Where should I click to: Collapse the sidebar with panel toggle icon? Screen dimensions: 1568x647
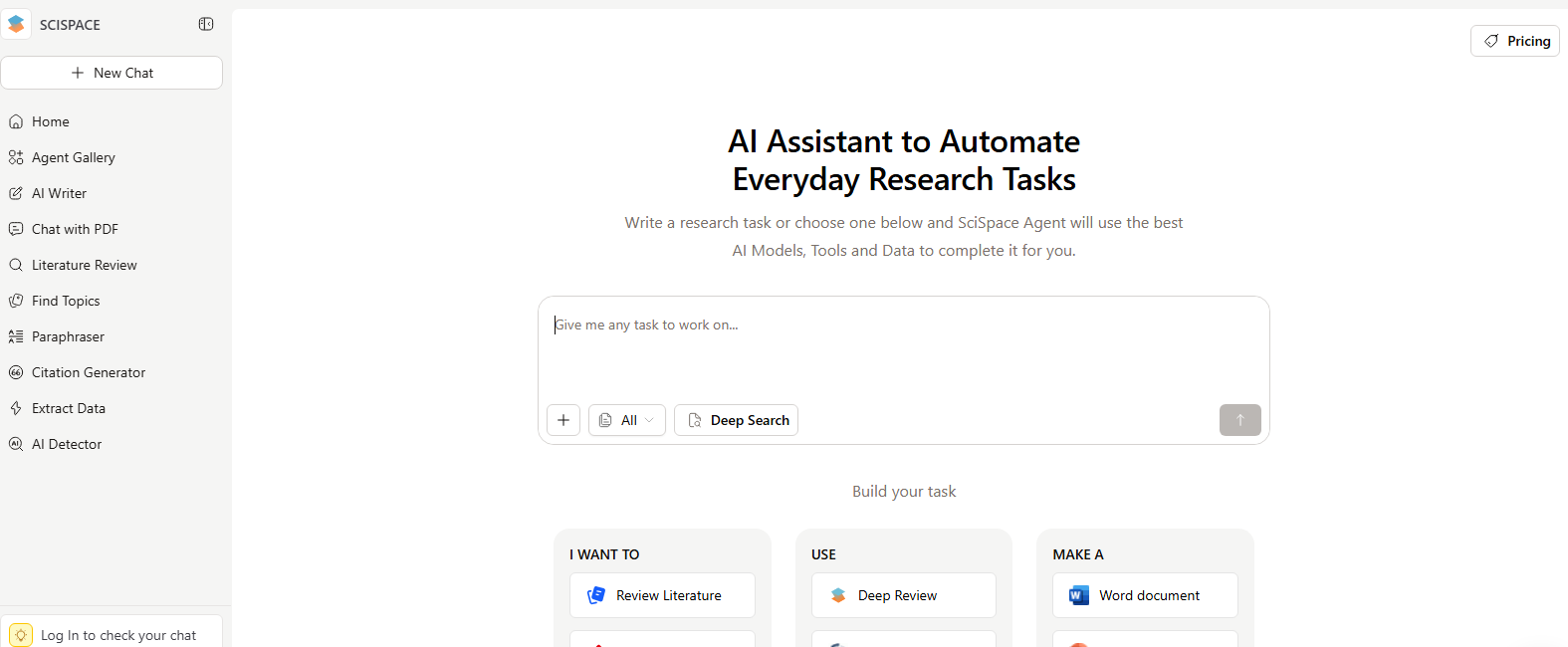click(206, 24)
